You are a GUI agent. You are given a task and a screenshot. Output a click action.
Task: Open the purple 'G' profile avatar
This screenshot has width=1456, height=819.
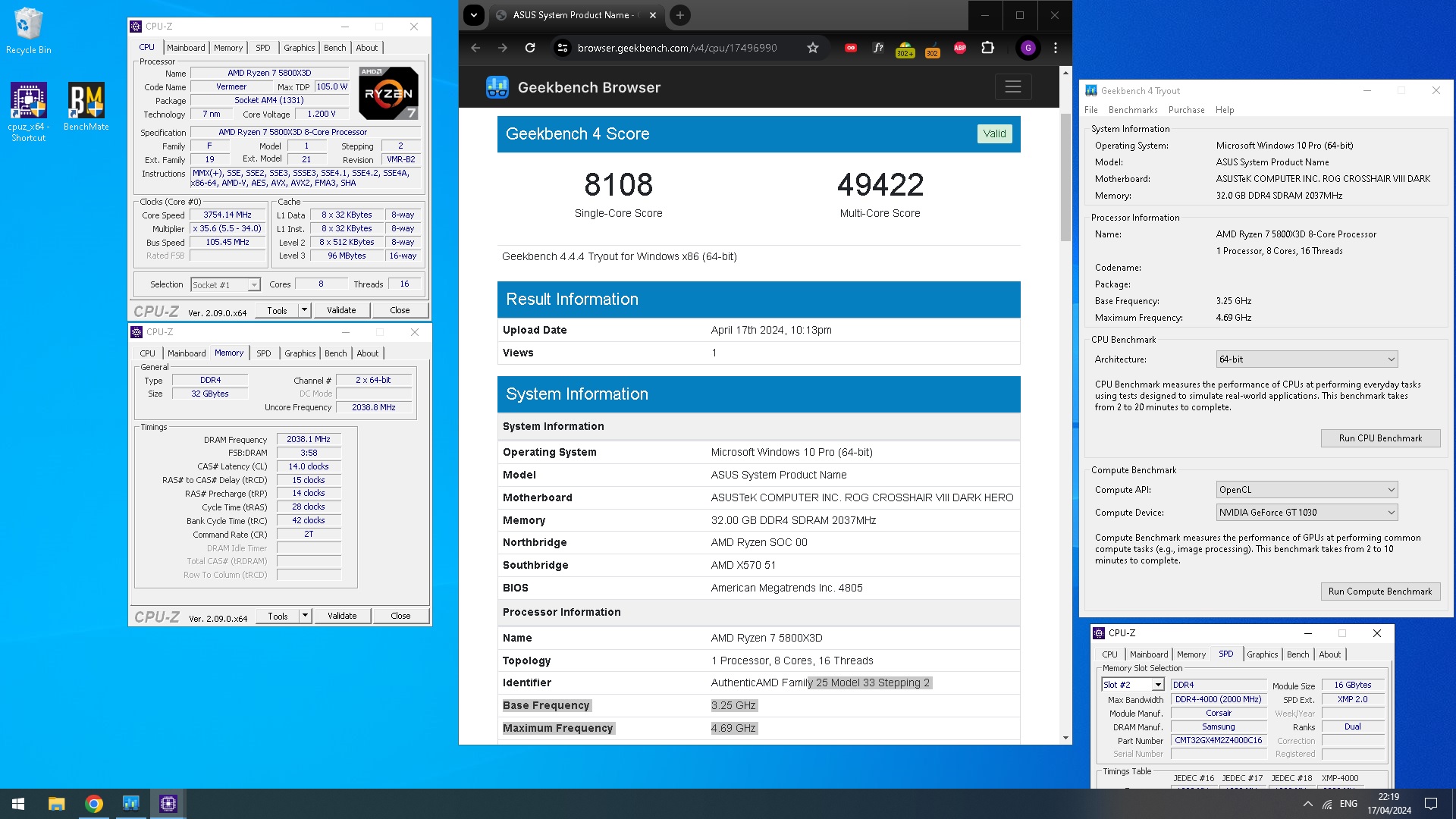pyautogui.click(x=1028, y=48)
